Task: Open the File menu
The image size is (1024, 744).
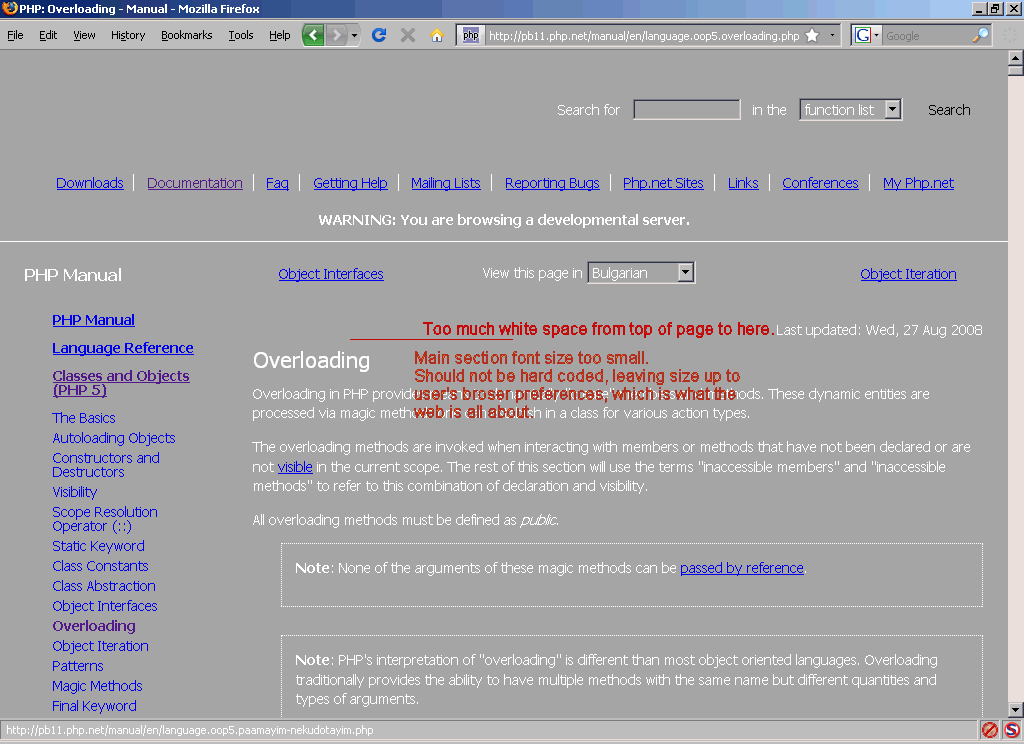Action: [15, 35]
